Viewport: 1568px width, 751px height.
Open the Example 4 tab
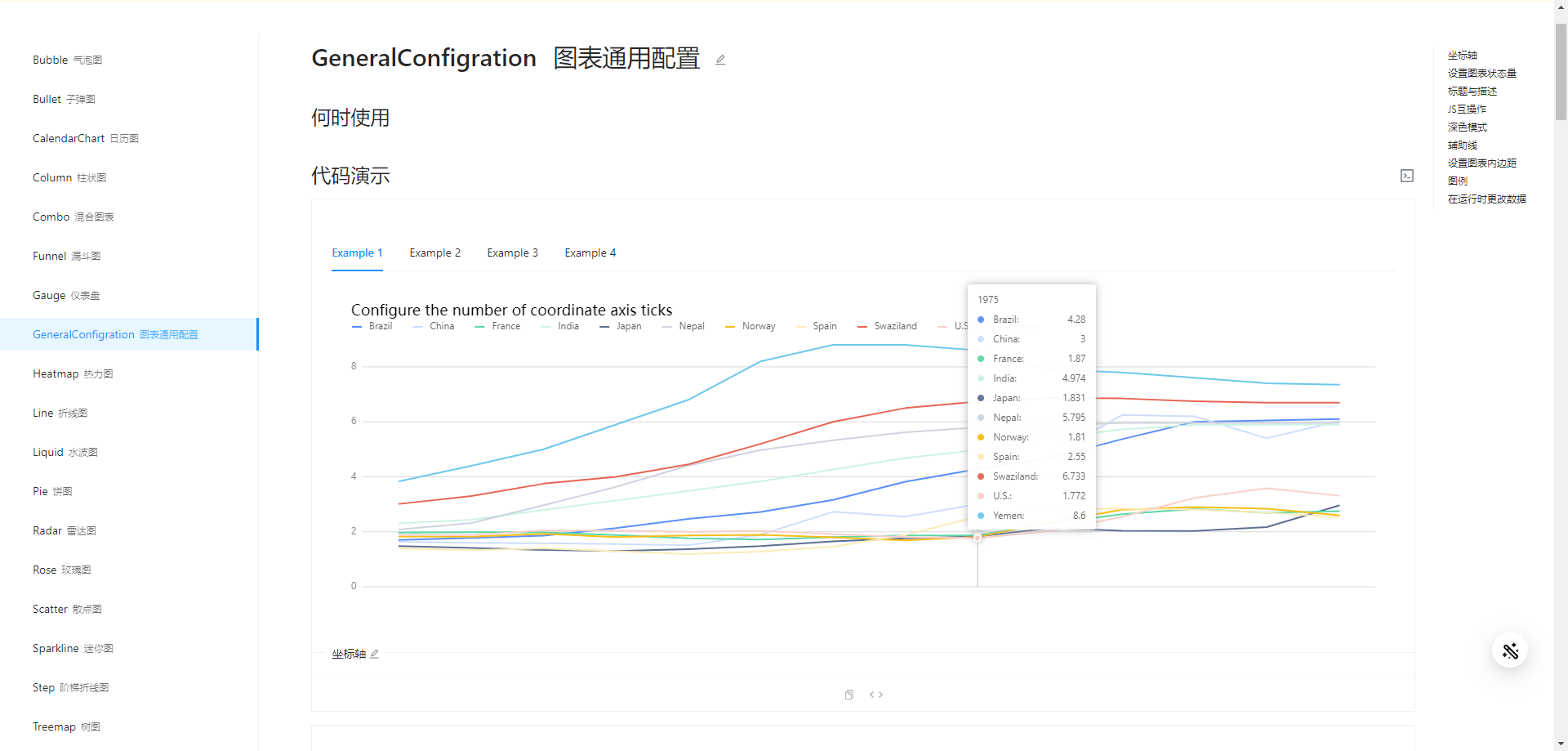pos(590,253)
